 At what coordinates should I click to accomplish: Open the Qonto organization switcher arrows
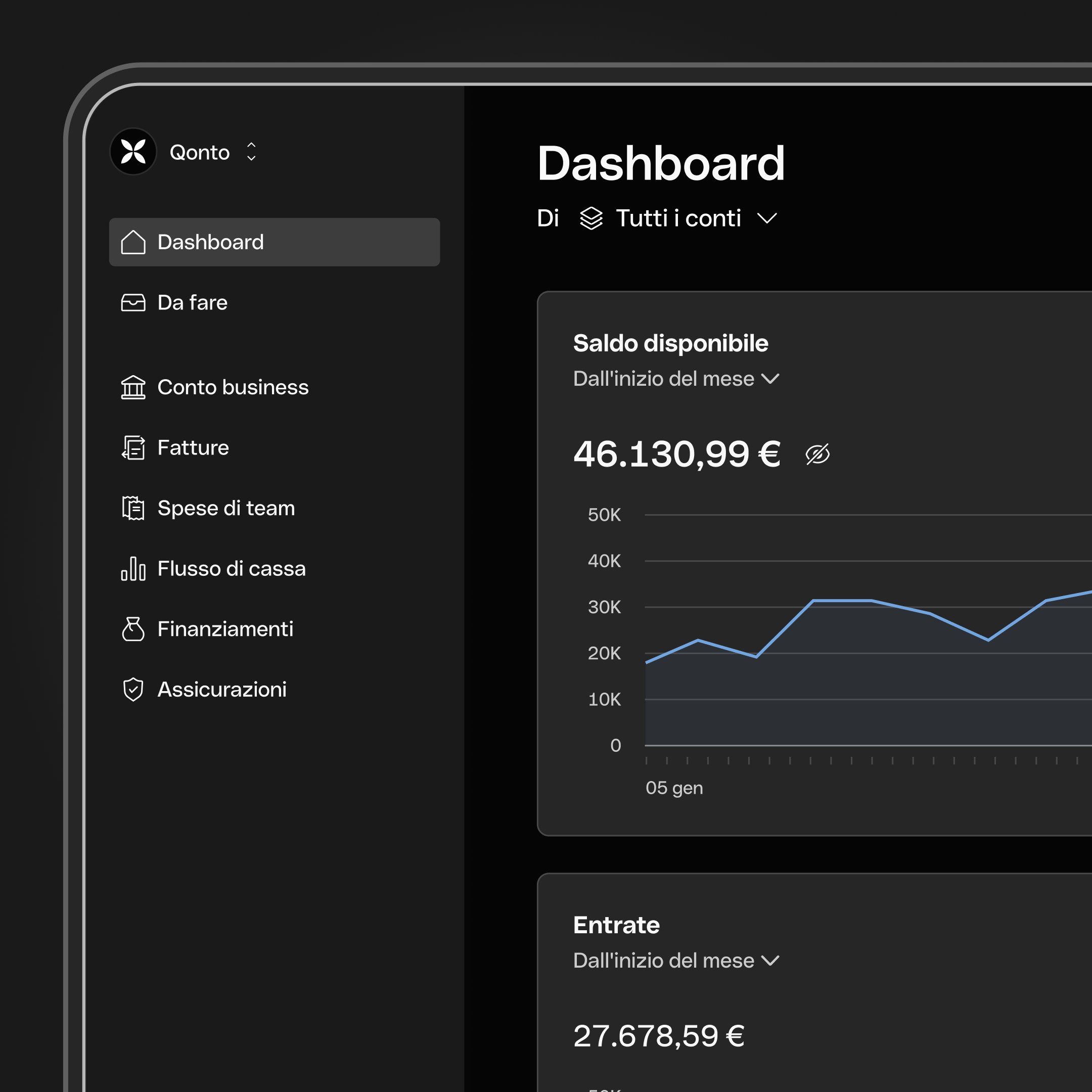(x=252, y=152)
